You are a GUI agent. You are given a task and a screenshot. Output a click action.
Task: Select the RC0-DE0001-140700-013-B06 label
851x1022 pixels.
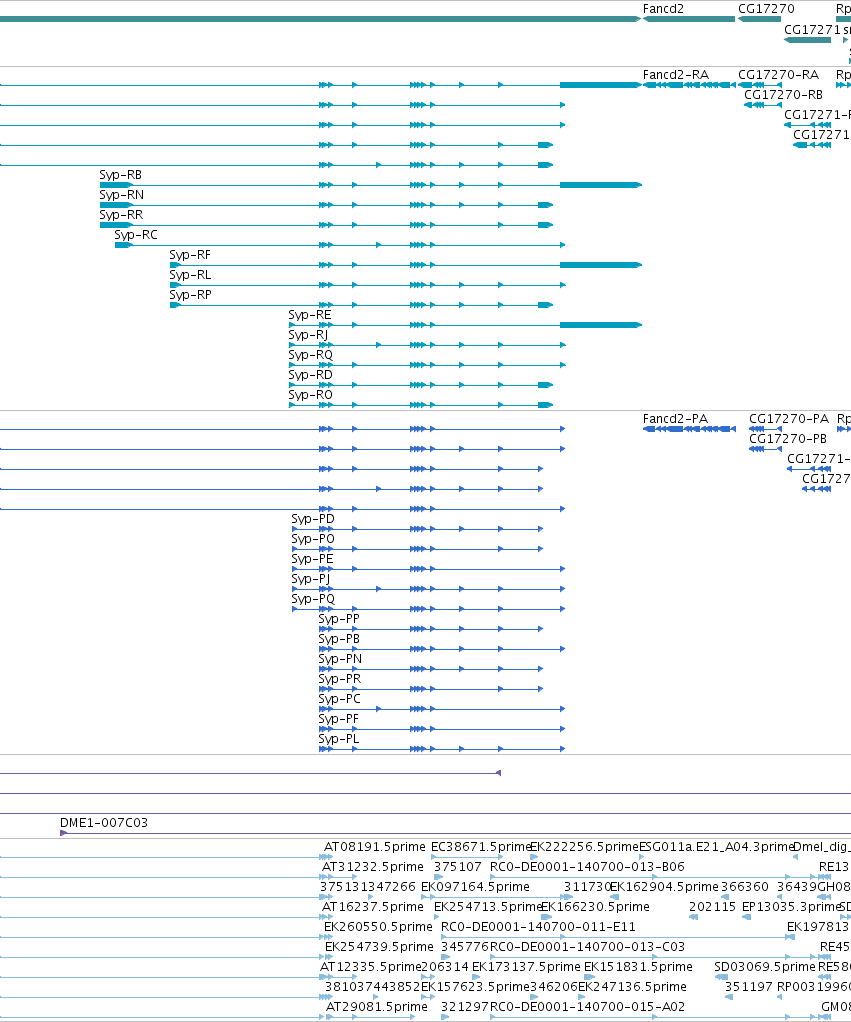[x=587, y=867]
